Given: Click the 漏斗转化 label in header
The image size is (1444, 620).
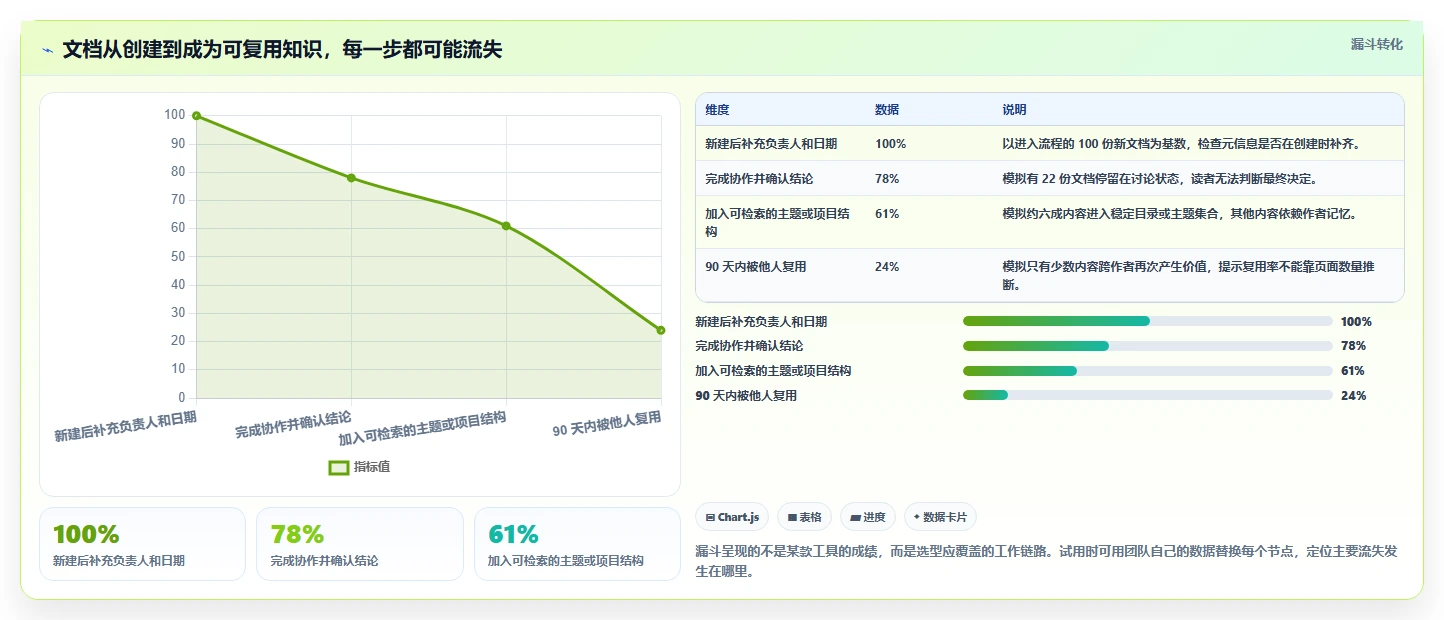Looking at the screenshot, I should [x=1376, y=45].
